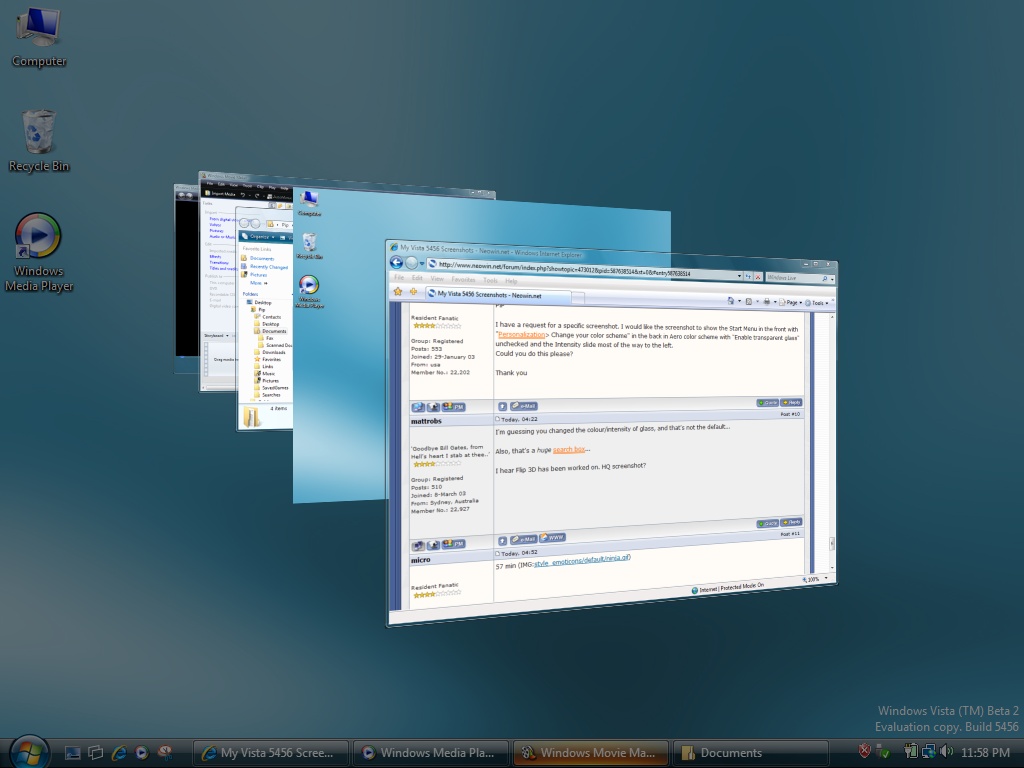This screenshot has width=1024, height=768.
Task: Open the Start menu orb
Action: pyautogui.click(x=28, y=752)
